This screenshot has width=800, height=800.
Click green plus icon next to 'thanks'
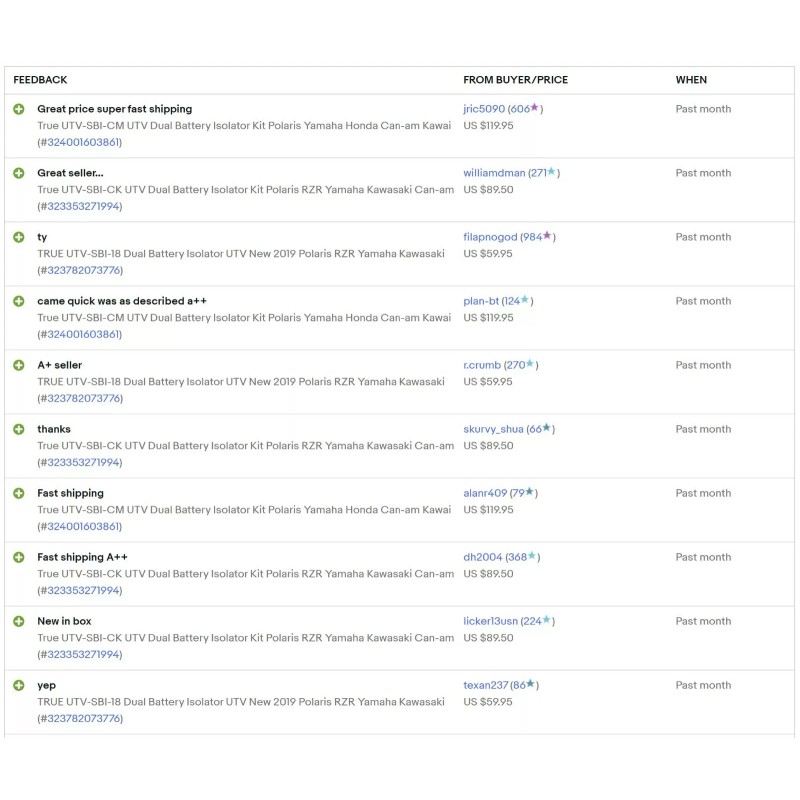click(x=19, y=429)
